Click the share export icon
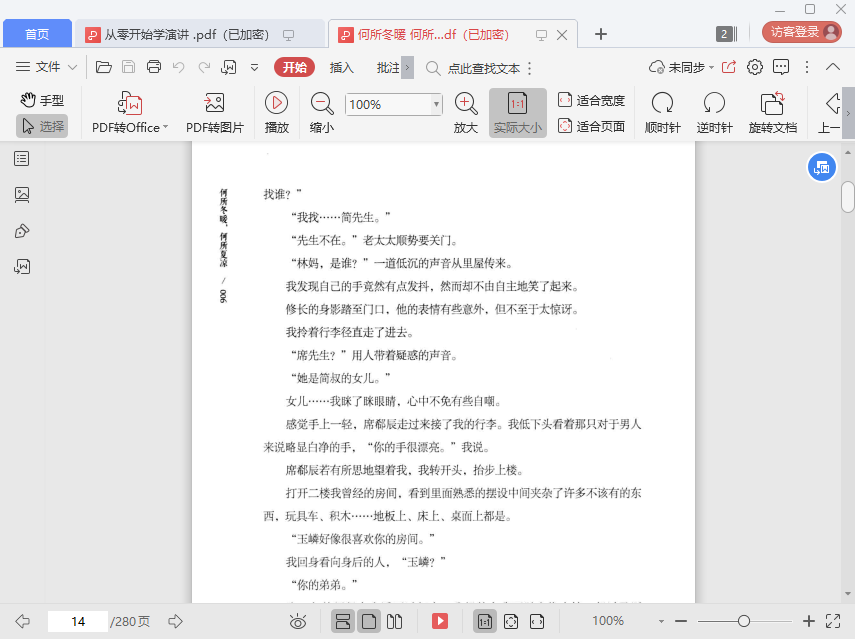 tap(728, 67)
